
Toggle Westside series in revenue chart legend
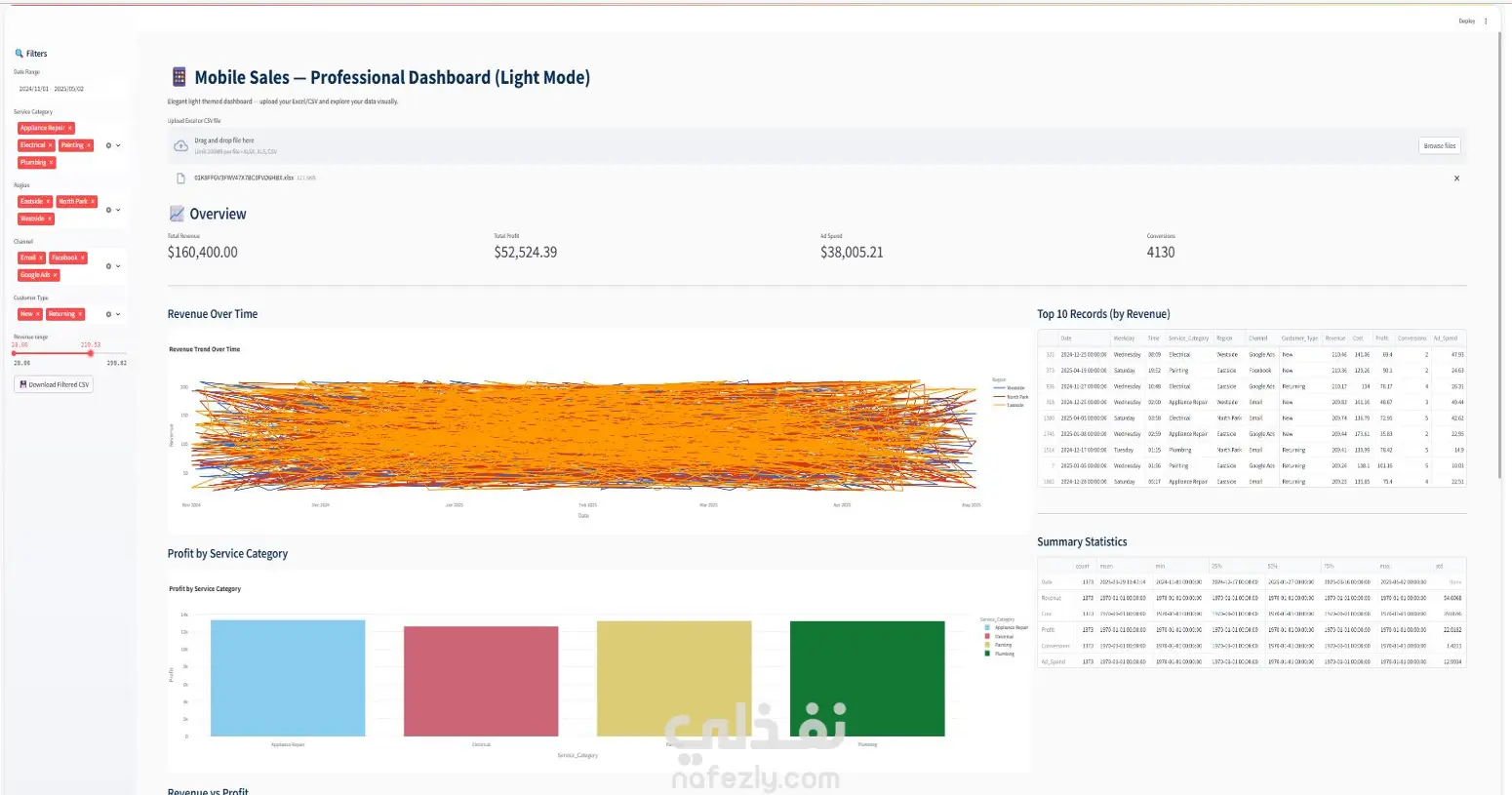tap(1009, 388)
